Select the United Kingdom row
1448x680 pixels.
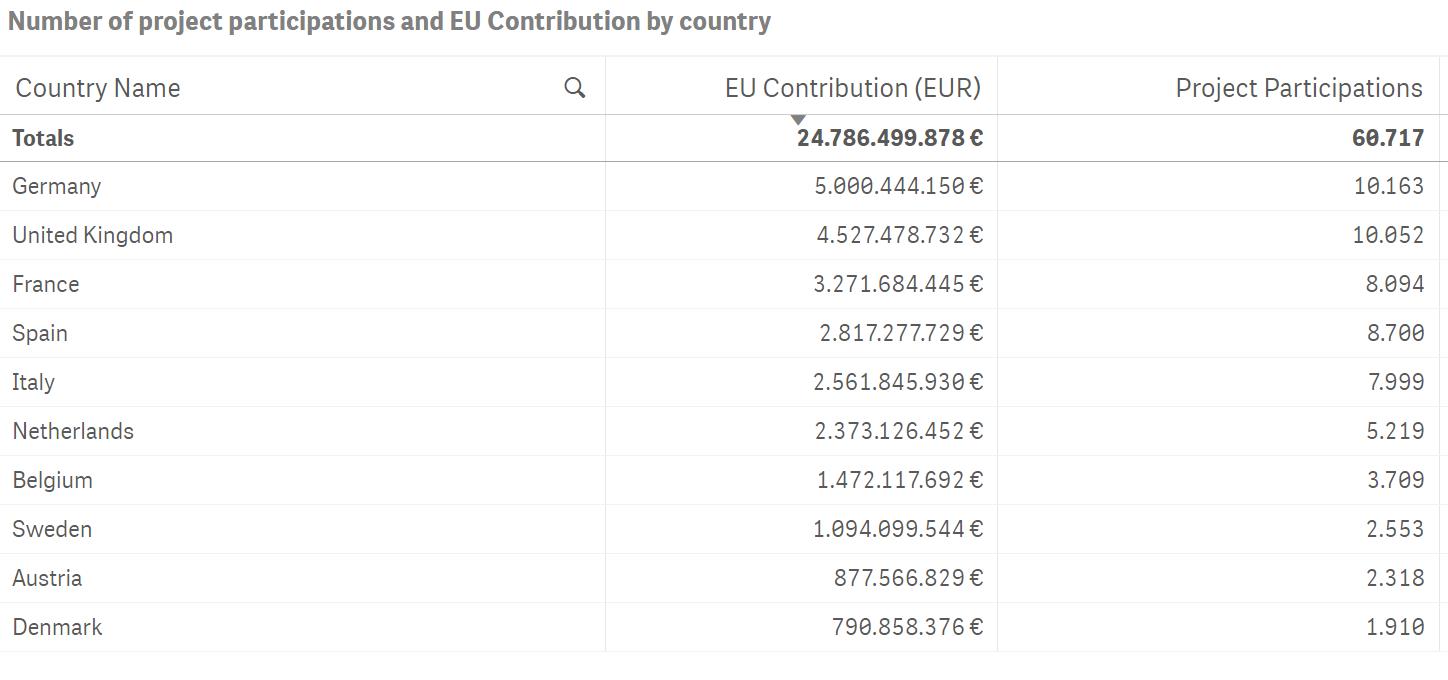coord(92,235)
